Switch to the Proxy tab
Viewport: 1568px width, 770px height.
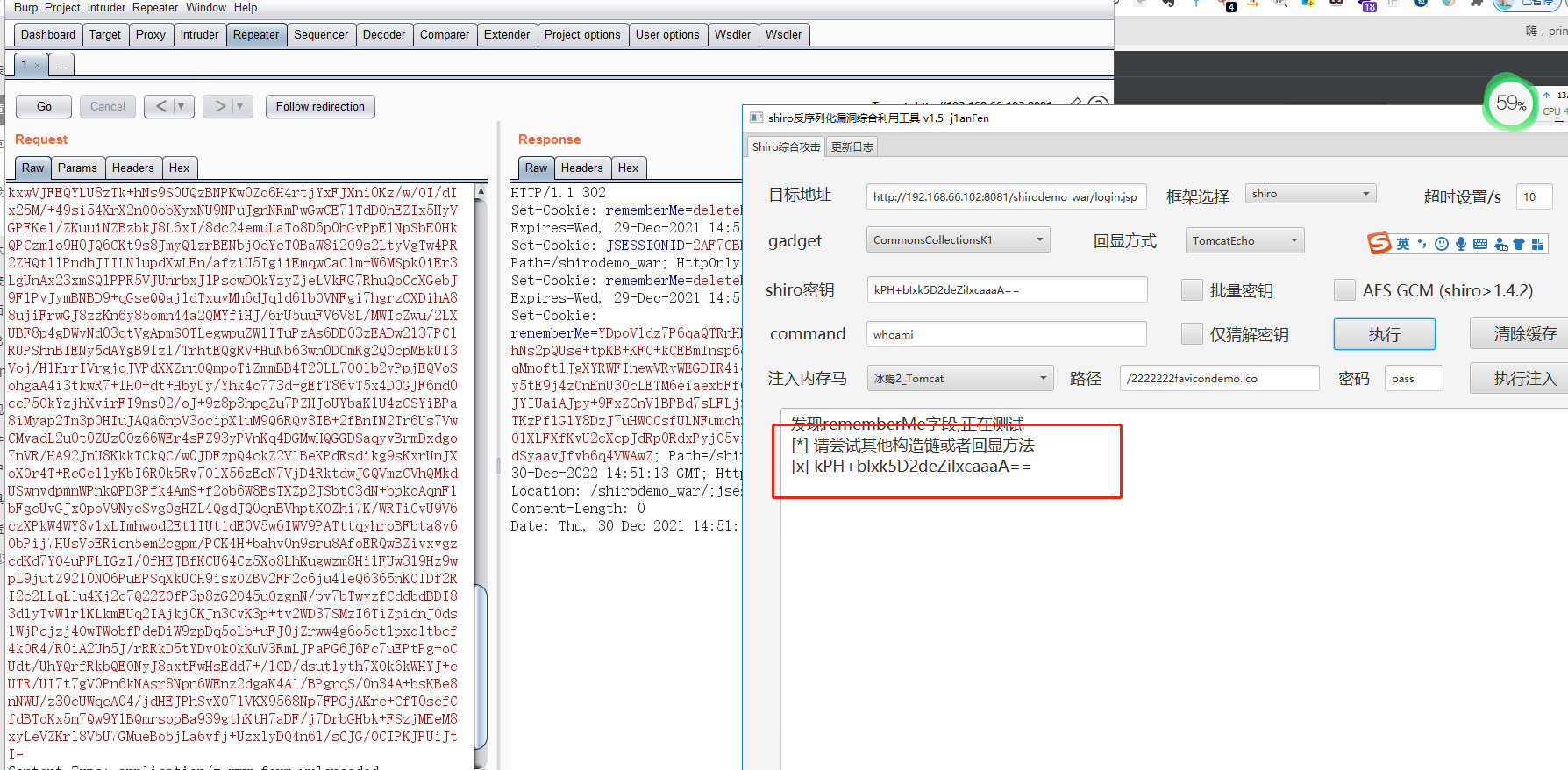click(151, 34)
